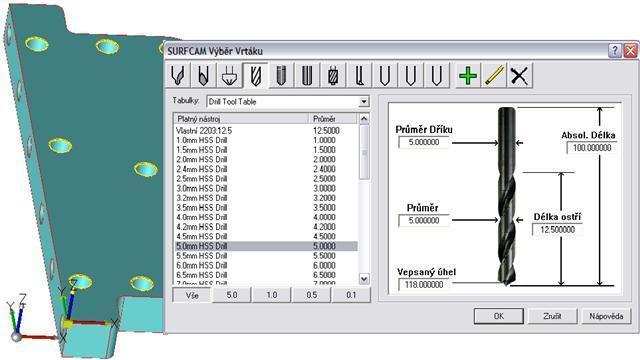
Task: Toggle the 0.1 increment filter button
Action: tap(351, 295)
